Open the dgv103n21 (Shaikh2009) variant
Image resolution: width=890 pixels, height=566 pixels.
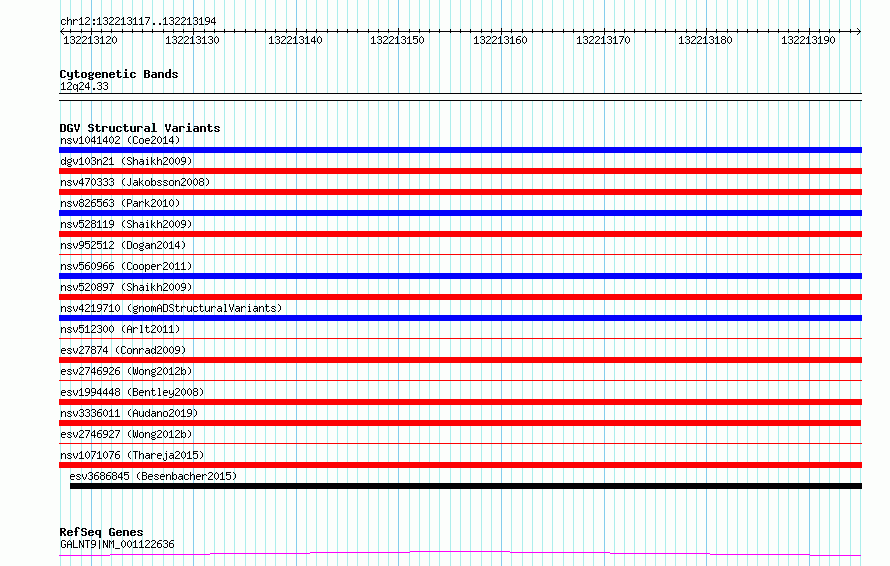point(126,161)
